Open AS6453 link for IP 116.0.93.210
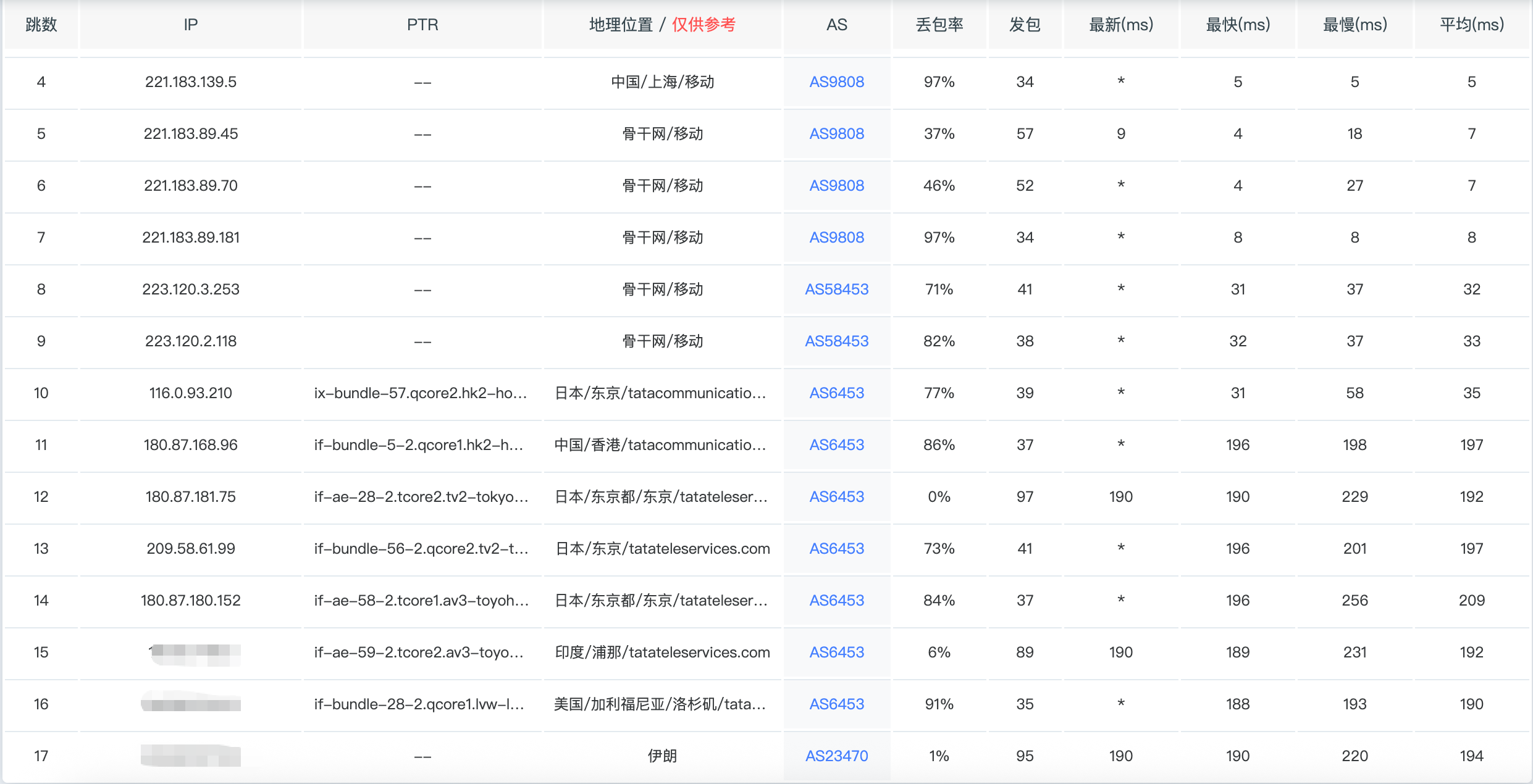This screenshot has width=1533, height=784. [x=836, y=393]
